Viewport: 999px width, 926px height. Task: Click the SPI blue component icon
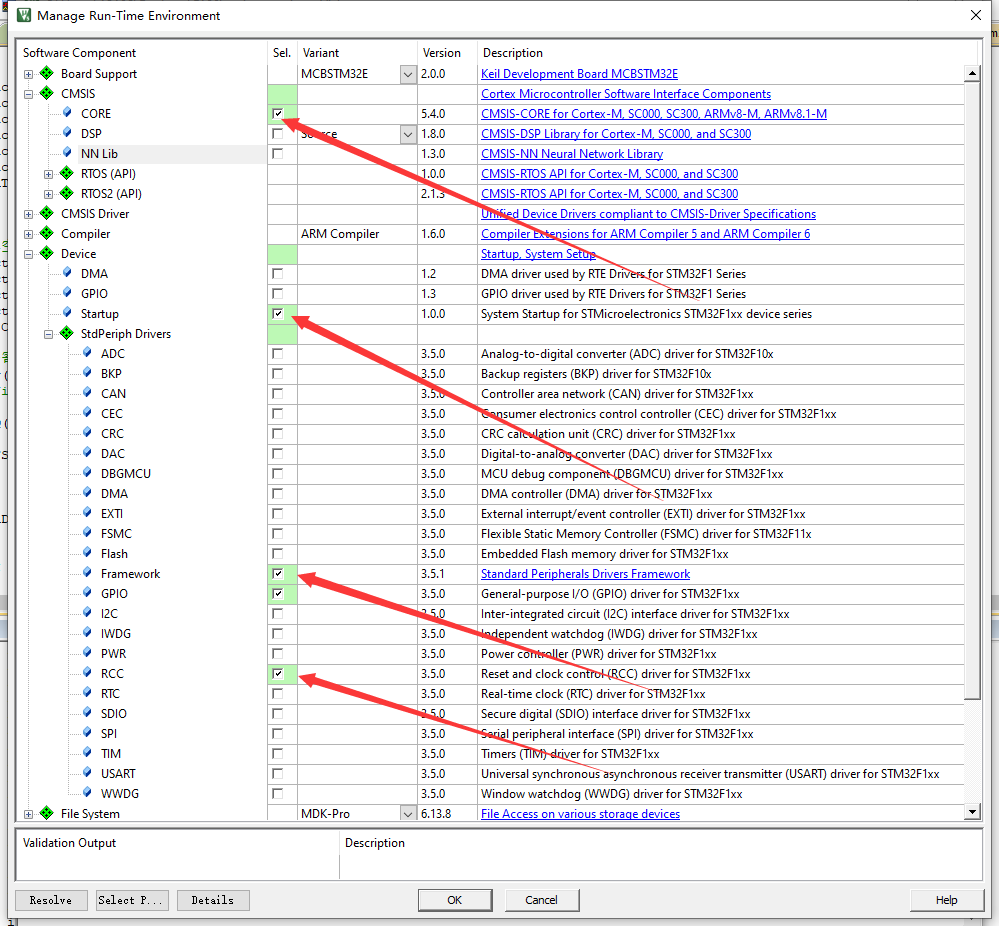[x=87, y=733]
